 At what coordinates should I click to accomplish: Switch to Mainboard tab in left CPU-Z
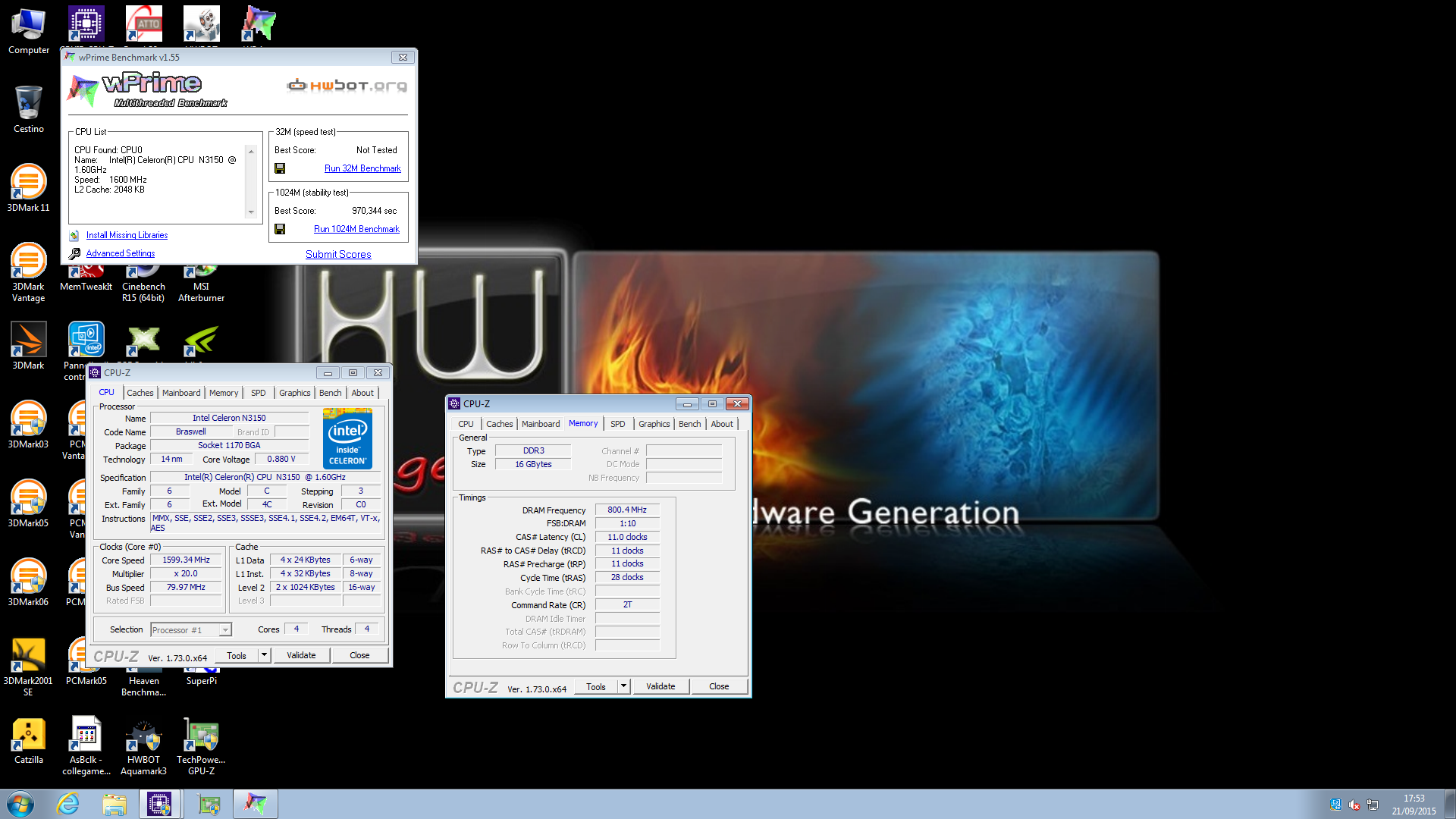pyautogui.click(x=181, y=393)
